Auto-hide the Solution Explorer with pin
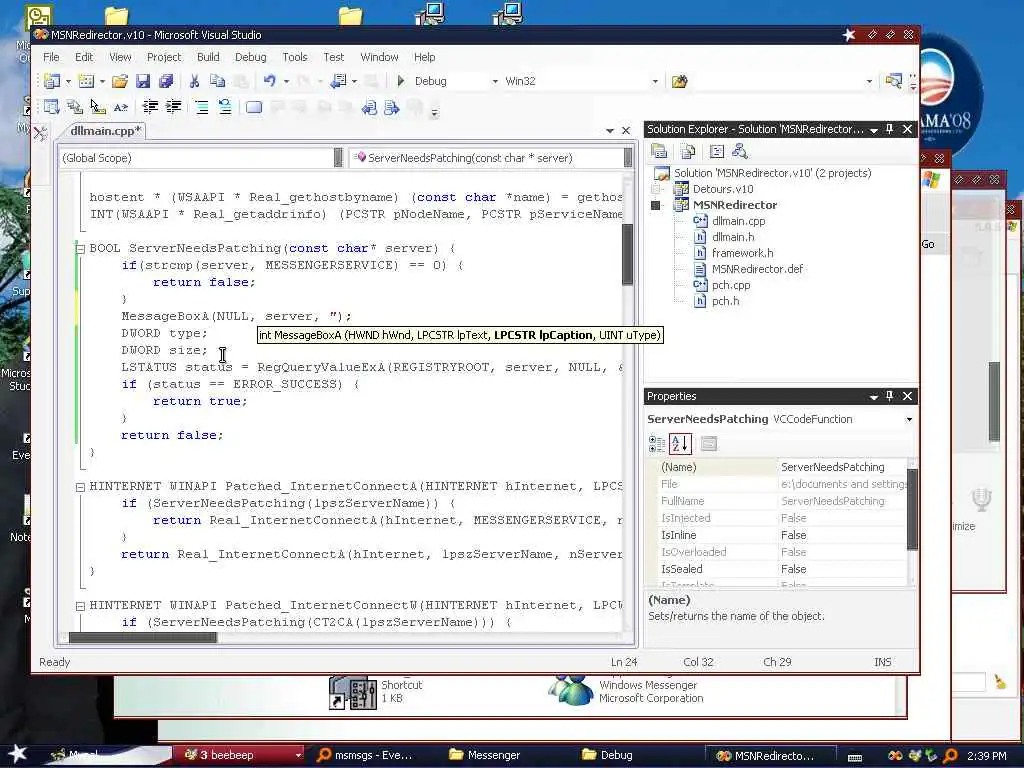This screenshot has height=768, width=1024. coord(889,129)
